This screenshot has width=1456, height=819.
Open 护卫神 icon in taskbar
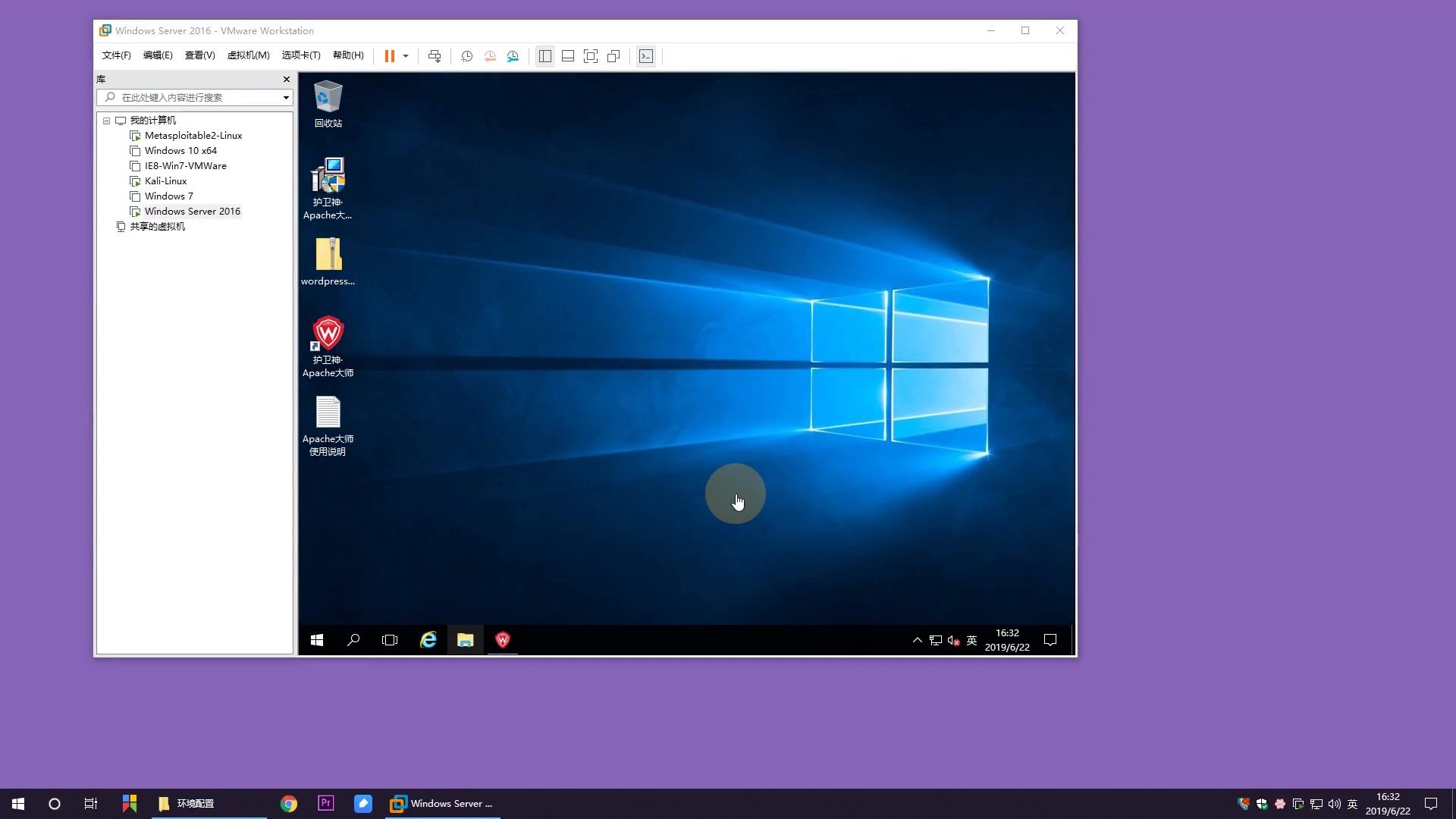pos(503,640)
